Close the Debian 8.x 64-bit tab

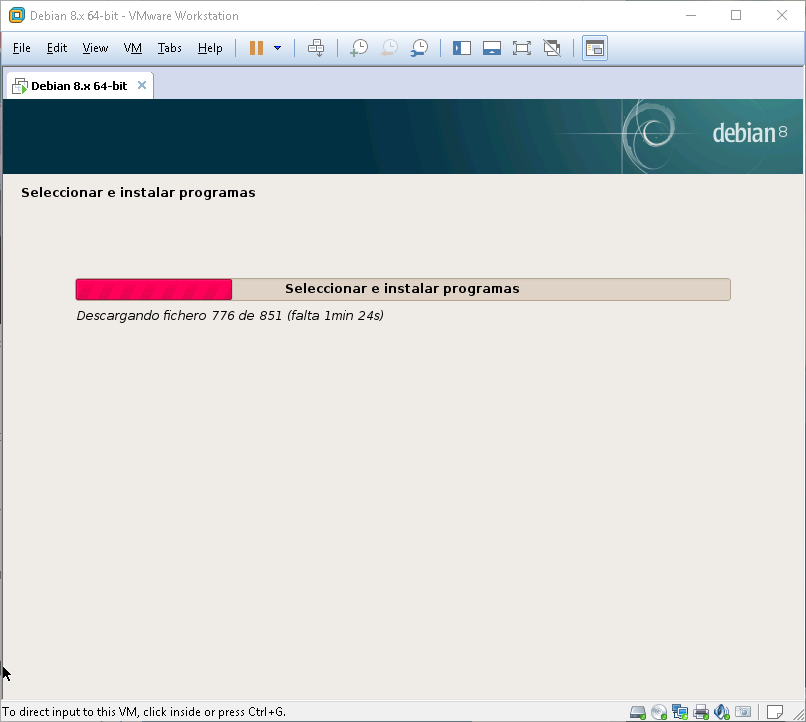(142, 85)
